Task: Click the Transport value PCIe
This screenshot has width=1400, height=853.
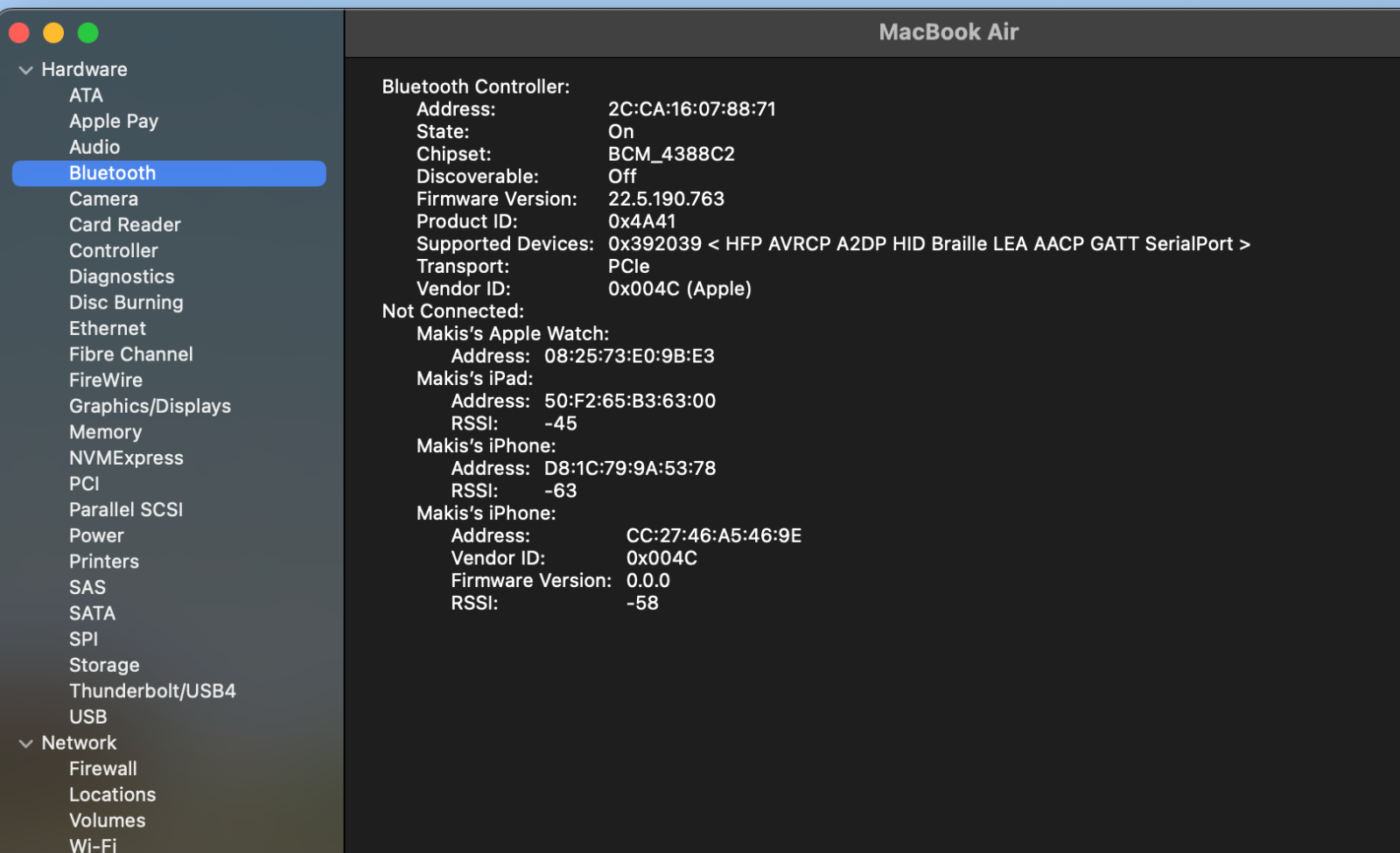Action: [x=628, y=267]
